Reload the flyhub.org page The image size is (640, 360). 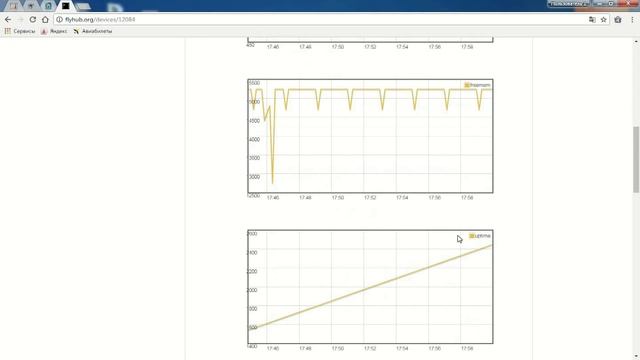tap(33, 20)
